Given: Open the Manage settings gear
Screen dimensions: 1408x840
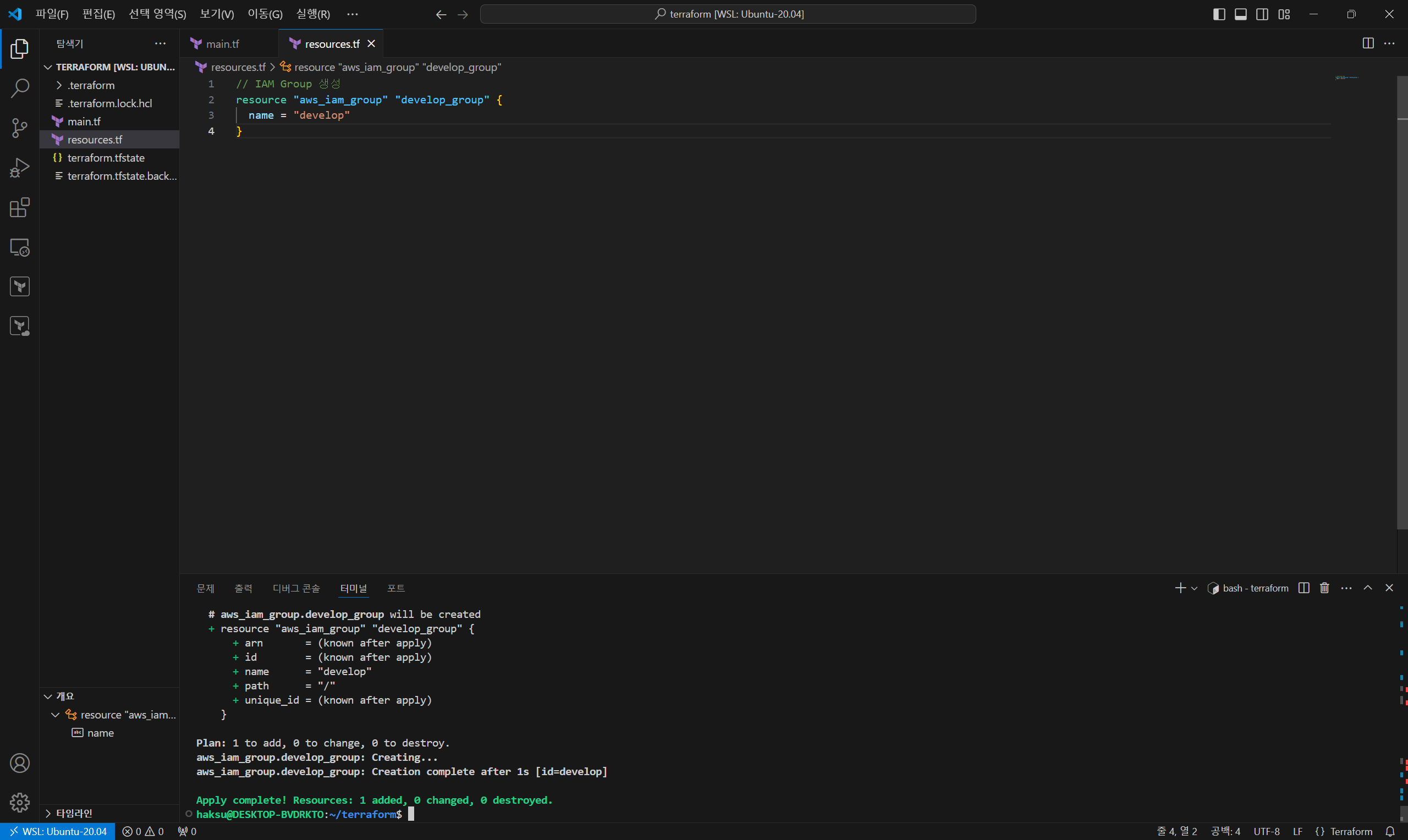Looking at the screenshot, I should (20, 802).
